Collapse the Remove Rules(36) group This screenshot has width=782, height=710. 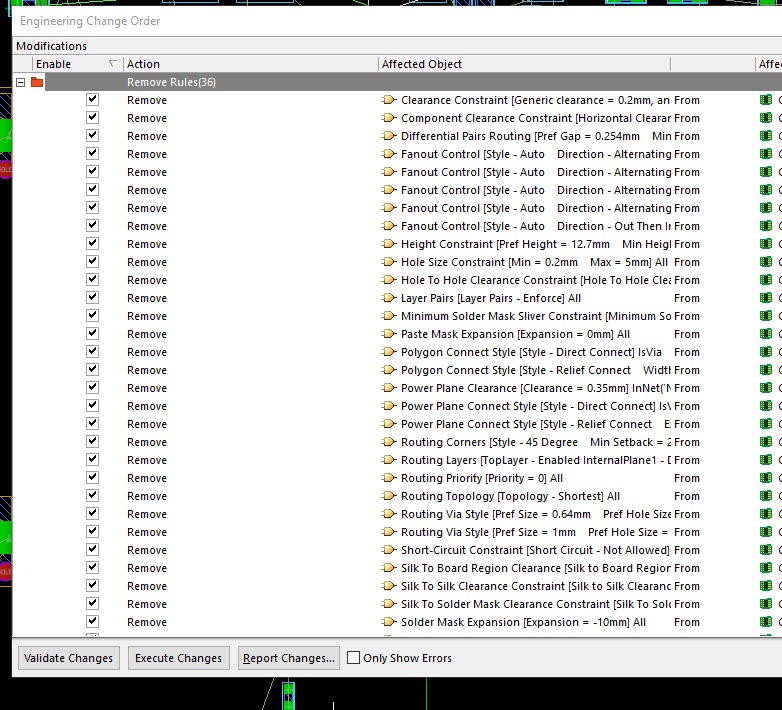click(21, 82)
